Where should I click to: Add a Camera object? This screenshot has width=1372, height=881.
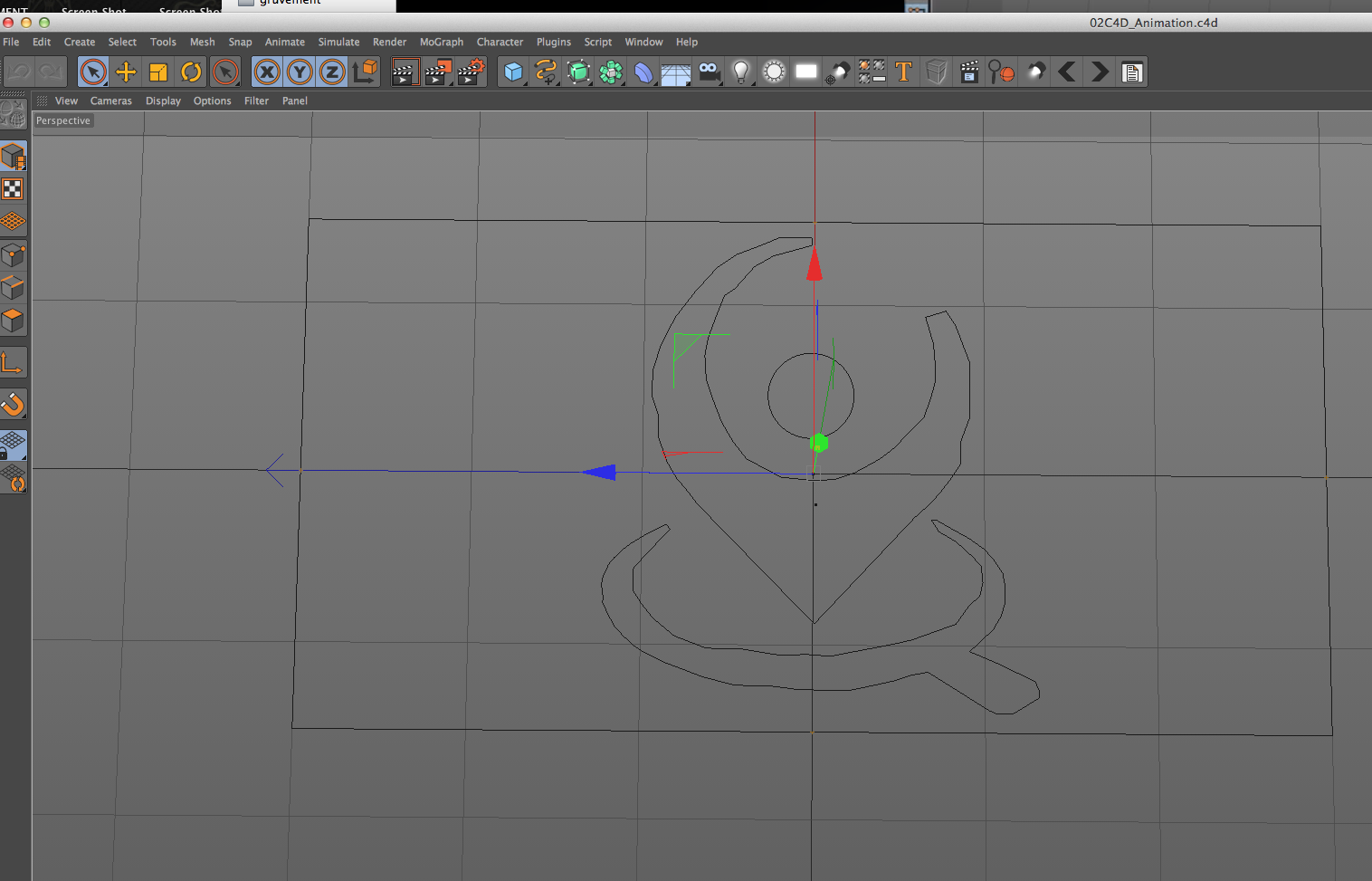(x=710, y=72)
